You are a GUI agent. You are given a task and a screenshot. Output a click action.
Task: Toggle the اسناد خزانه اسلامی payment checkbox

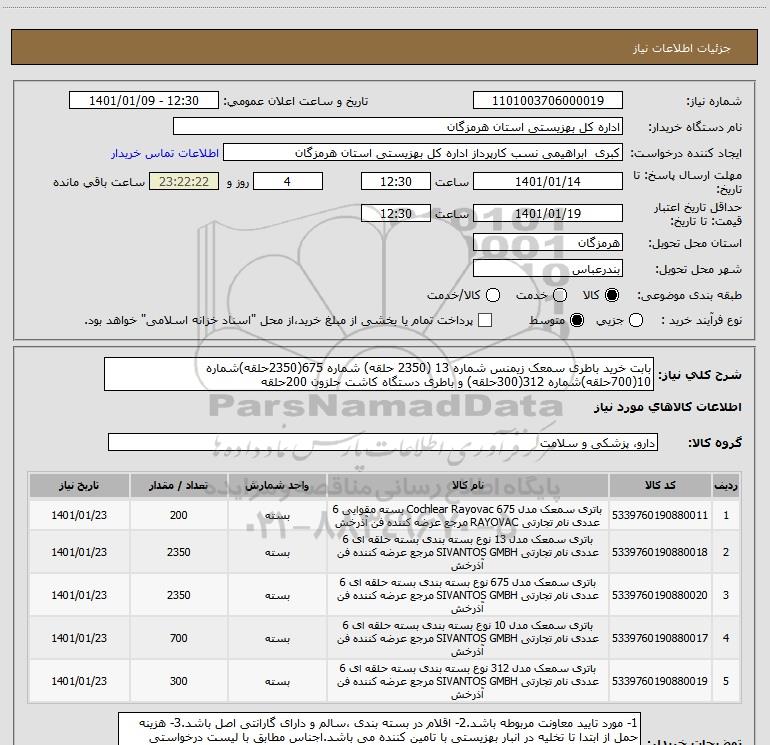[x=485, y=320]
